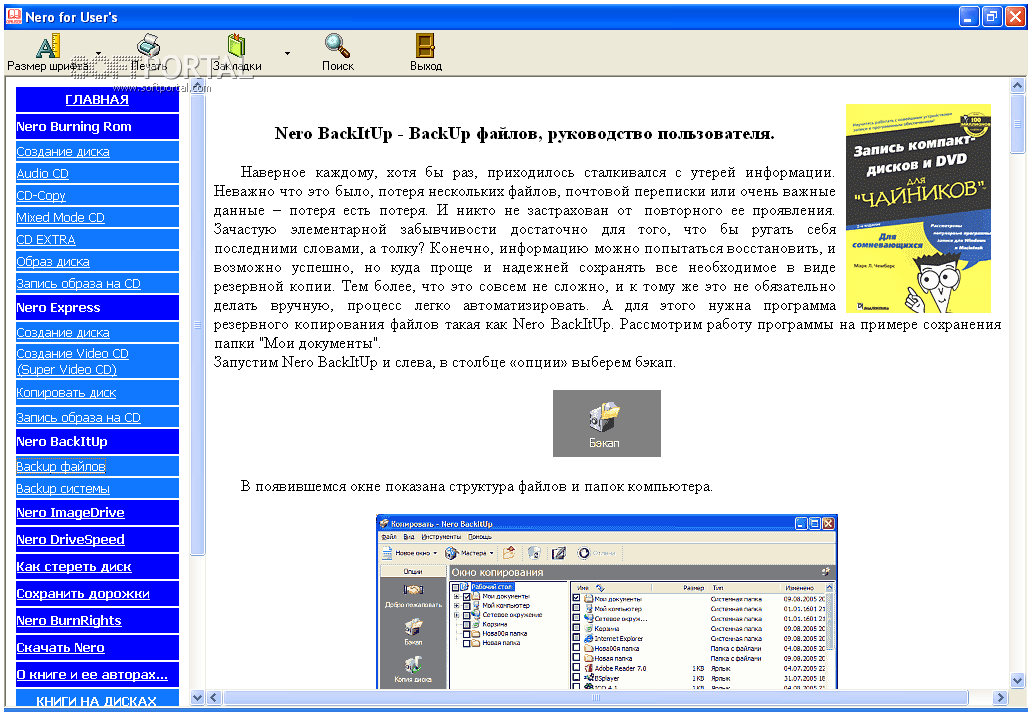Viewport: 1032px width, 712px height.
Task: Open the Backup системы link
Action: coord(63,488)
